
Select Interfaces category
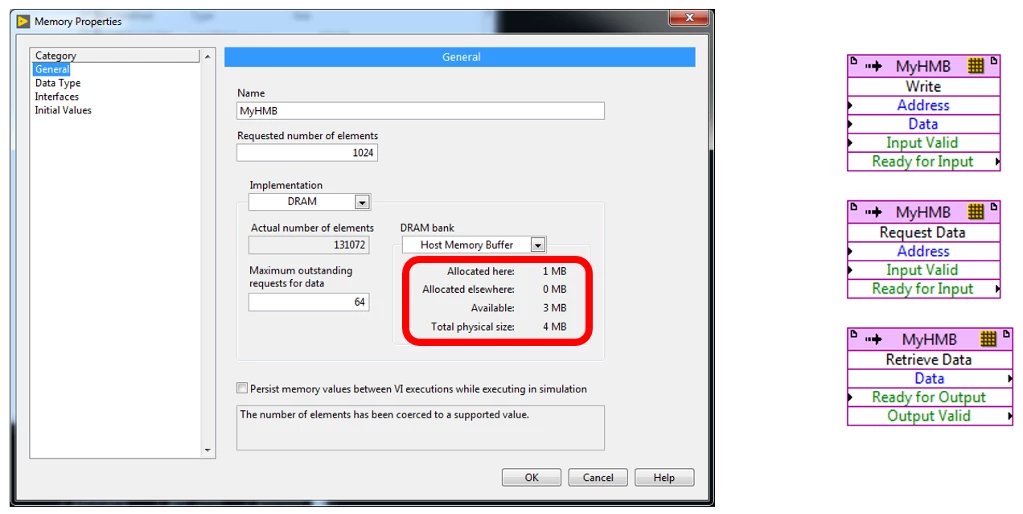point(56,97)
